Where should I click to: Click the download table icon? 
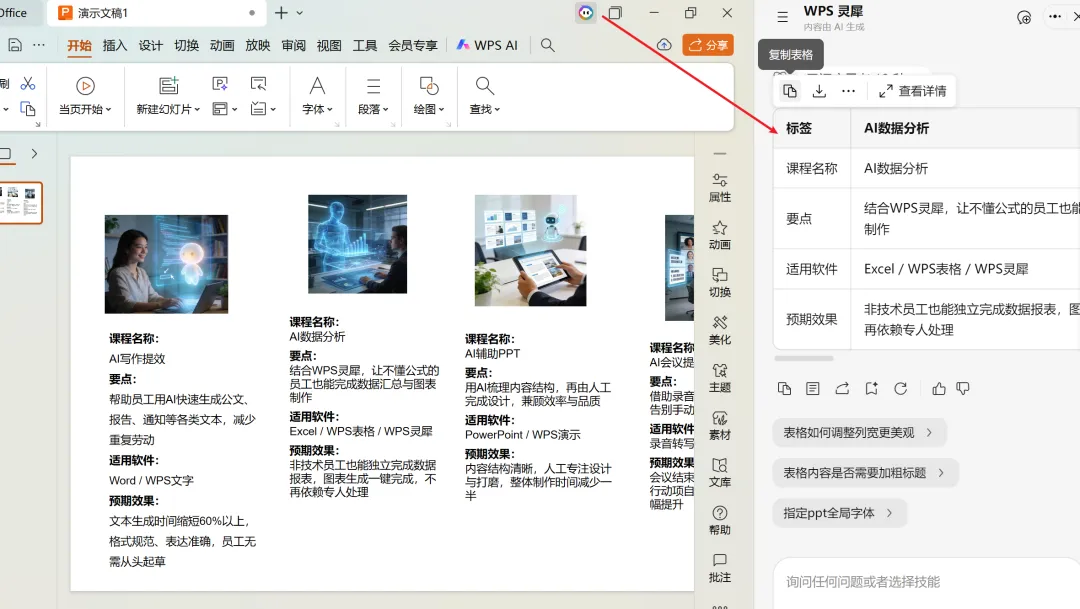click(x=819, y=91)
